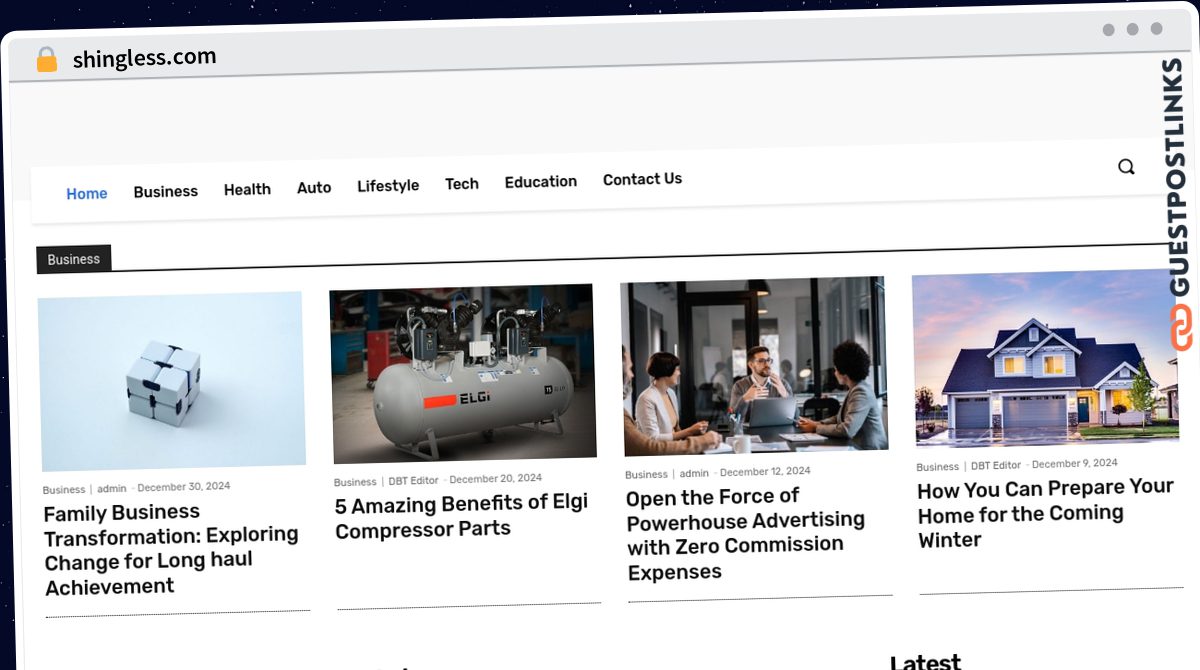Image resolution: width=1200 pixels, height=670 pixels.
Task: Click the December 9, 2024 date
Action: coord(1075,464)
